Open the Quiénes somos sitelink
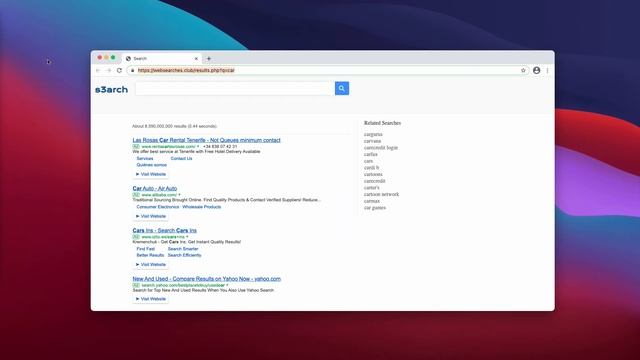The height and width of the screenshot is (360, 640). coord(151,165)
